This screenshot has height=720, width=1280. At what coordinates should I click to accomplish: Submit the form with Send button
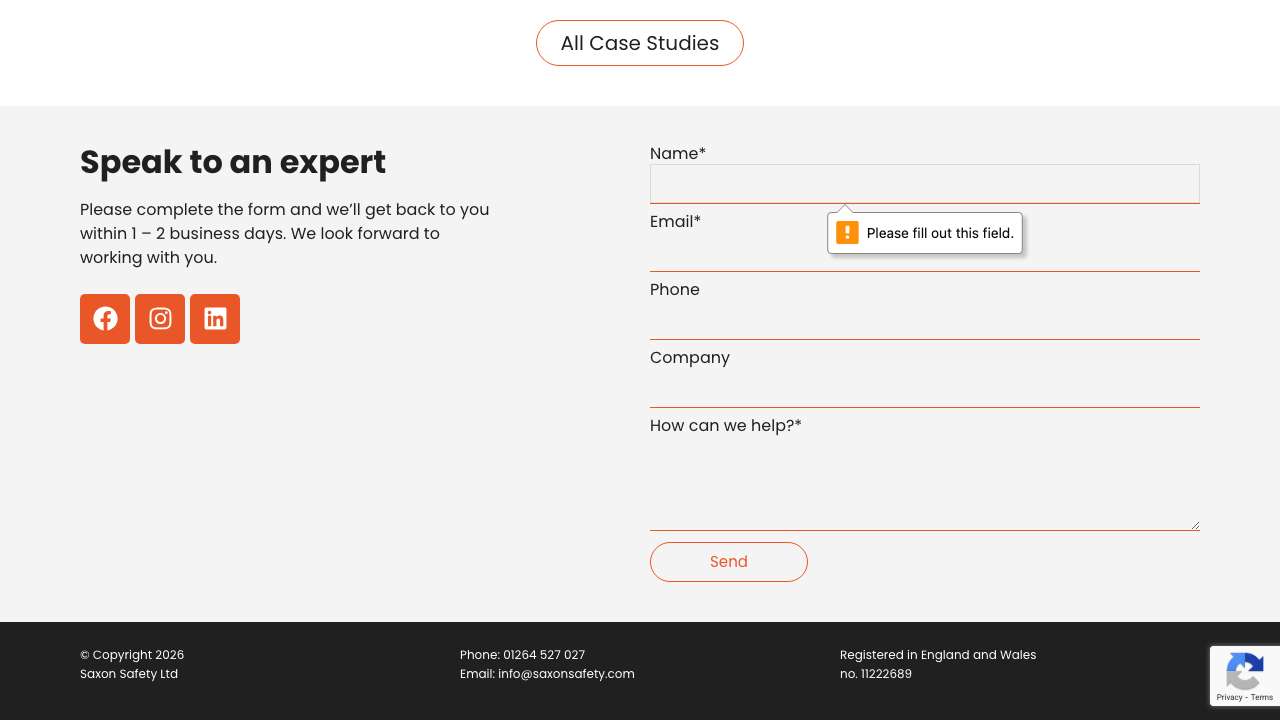[728, 562]
